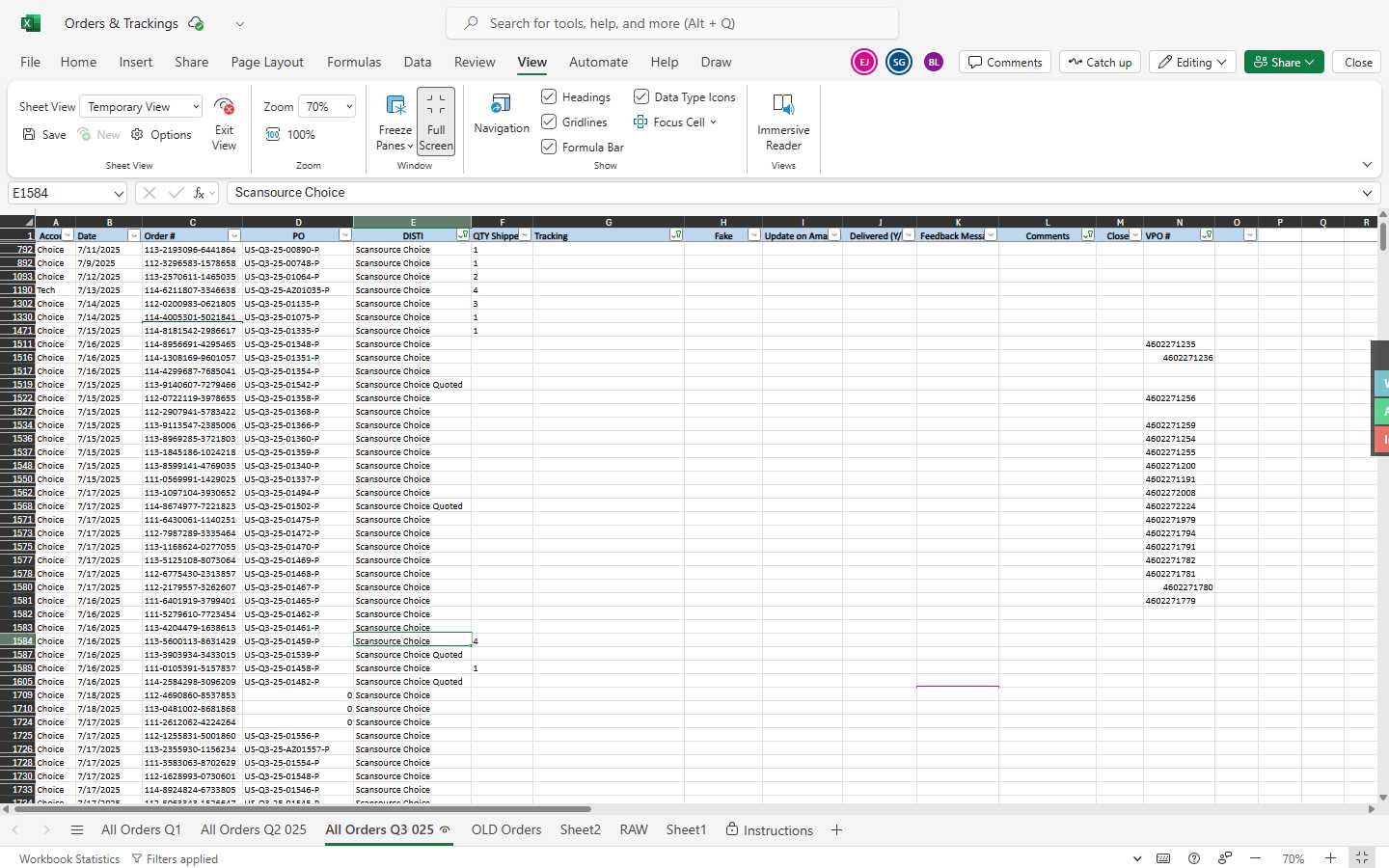Open the help icon in status bar
This screenshot has width=1389, height=868.
pos(1194,858)
